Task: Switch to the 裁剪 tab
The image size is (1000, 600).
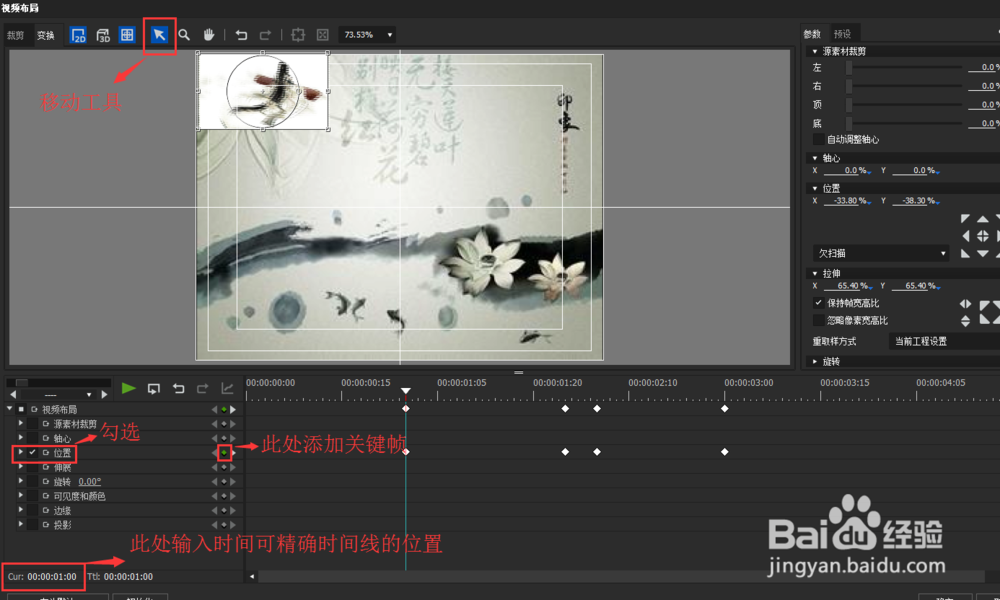Action: coord(15,36)
